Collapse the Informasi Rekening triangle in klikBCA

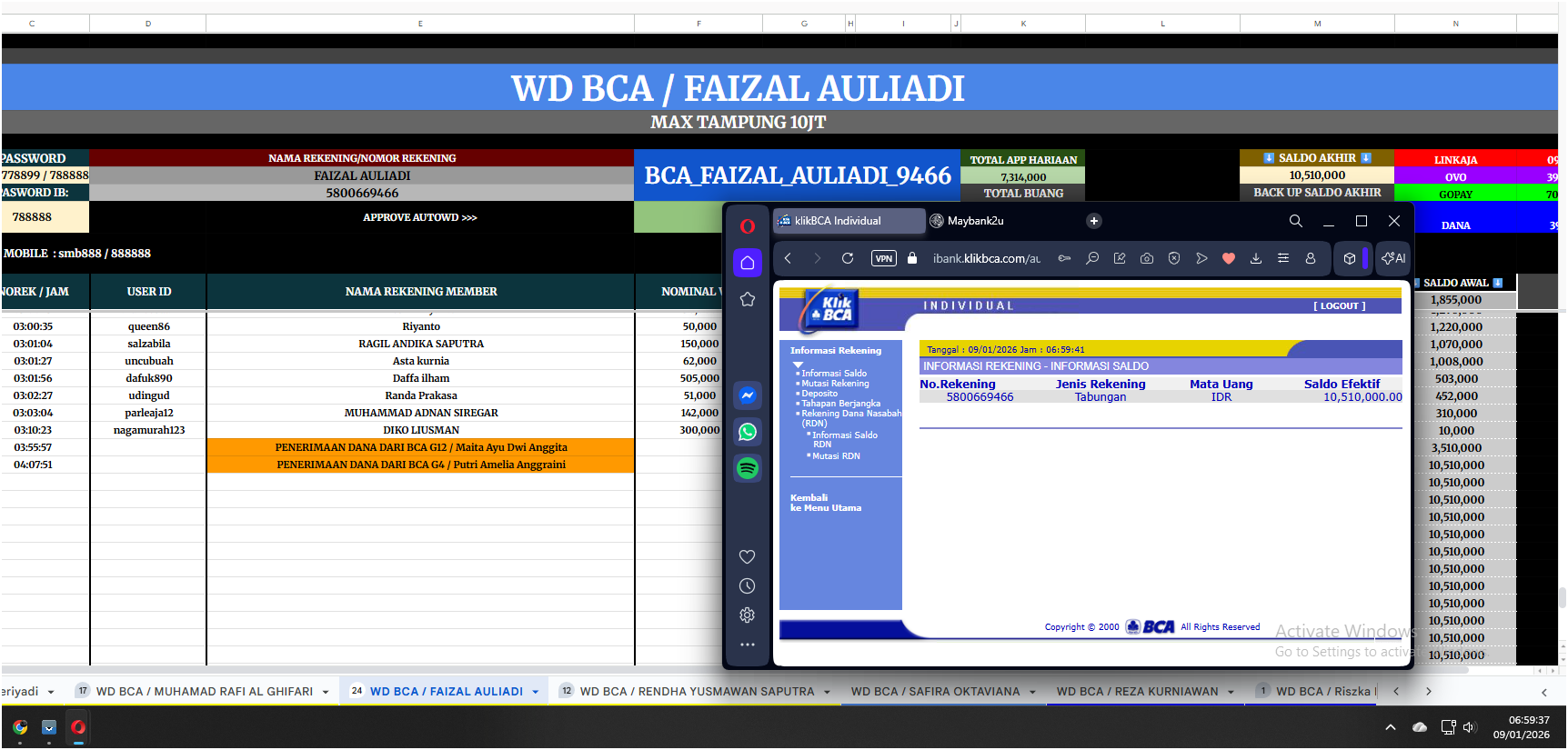[798, 364]
